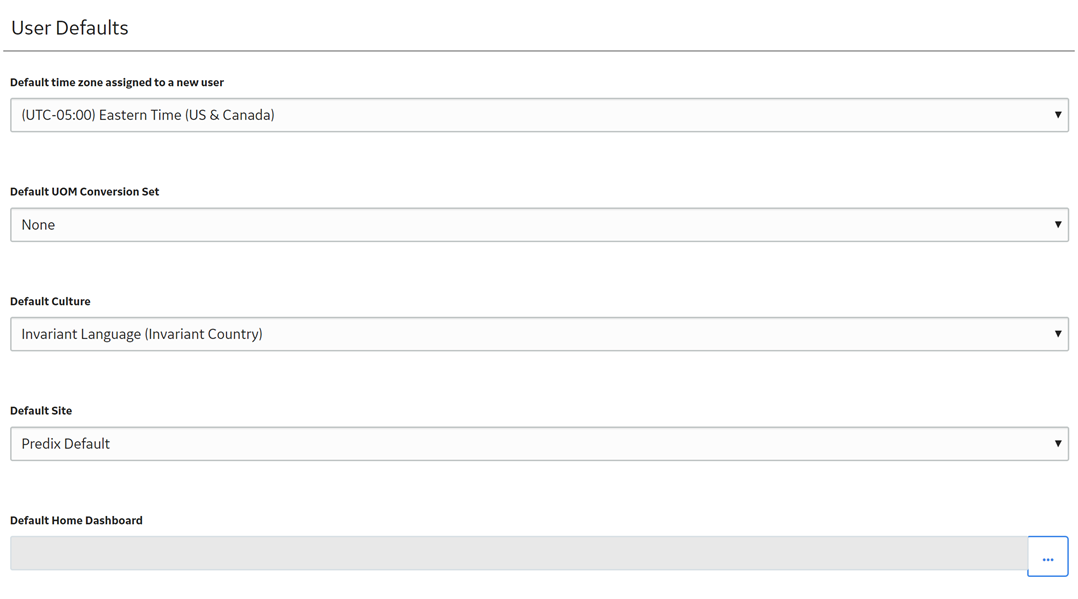The width and height of the screenshot is (1078, 599).
Task: Click the UOM Conversion Set arrow icon
Action: [1057, 224]
